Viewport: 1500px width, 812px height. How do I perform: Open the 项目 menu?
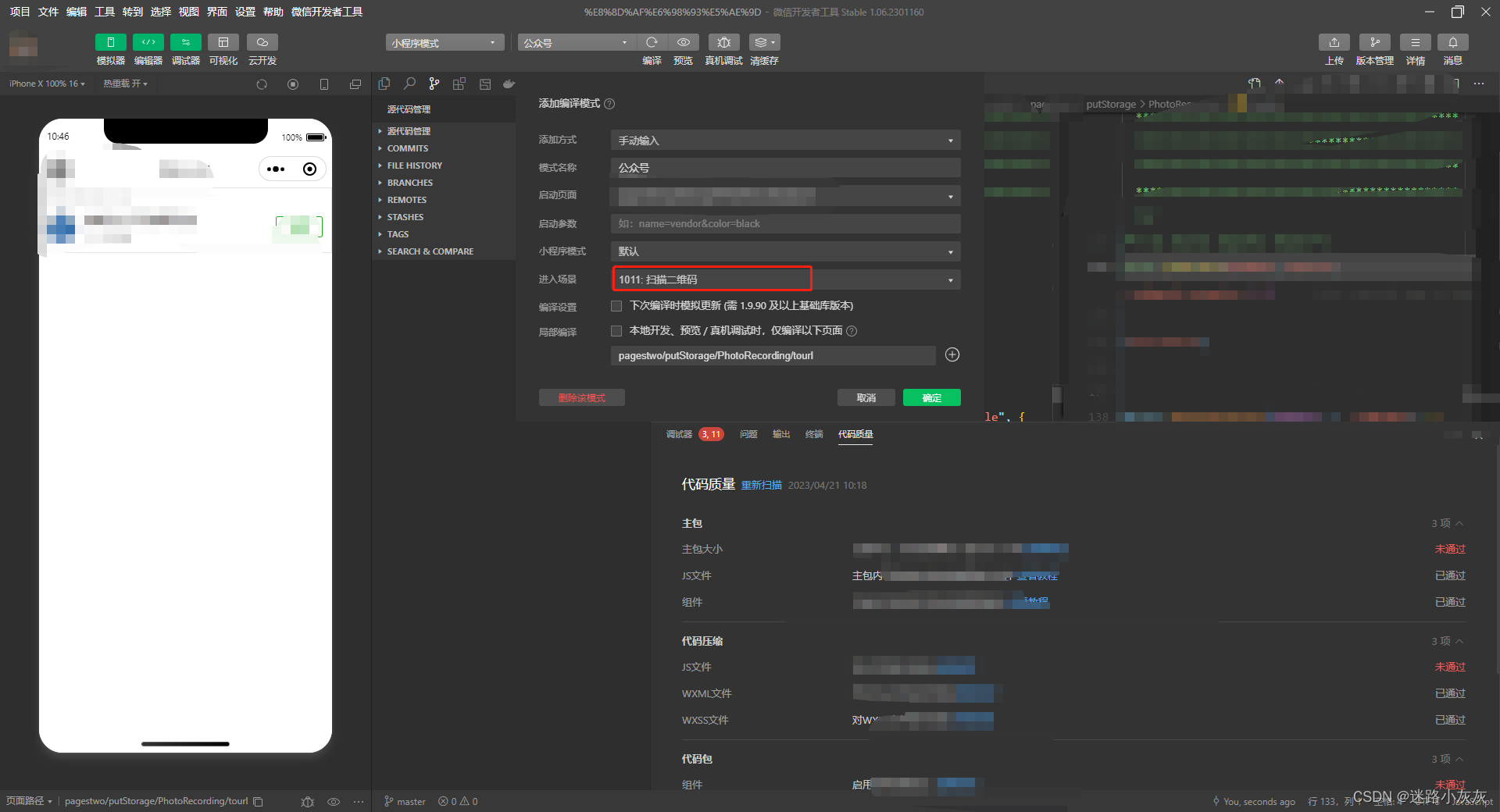coord(20,12)
